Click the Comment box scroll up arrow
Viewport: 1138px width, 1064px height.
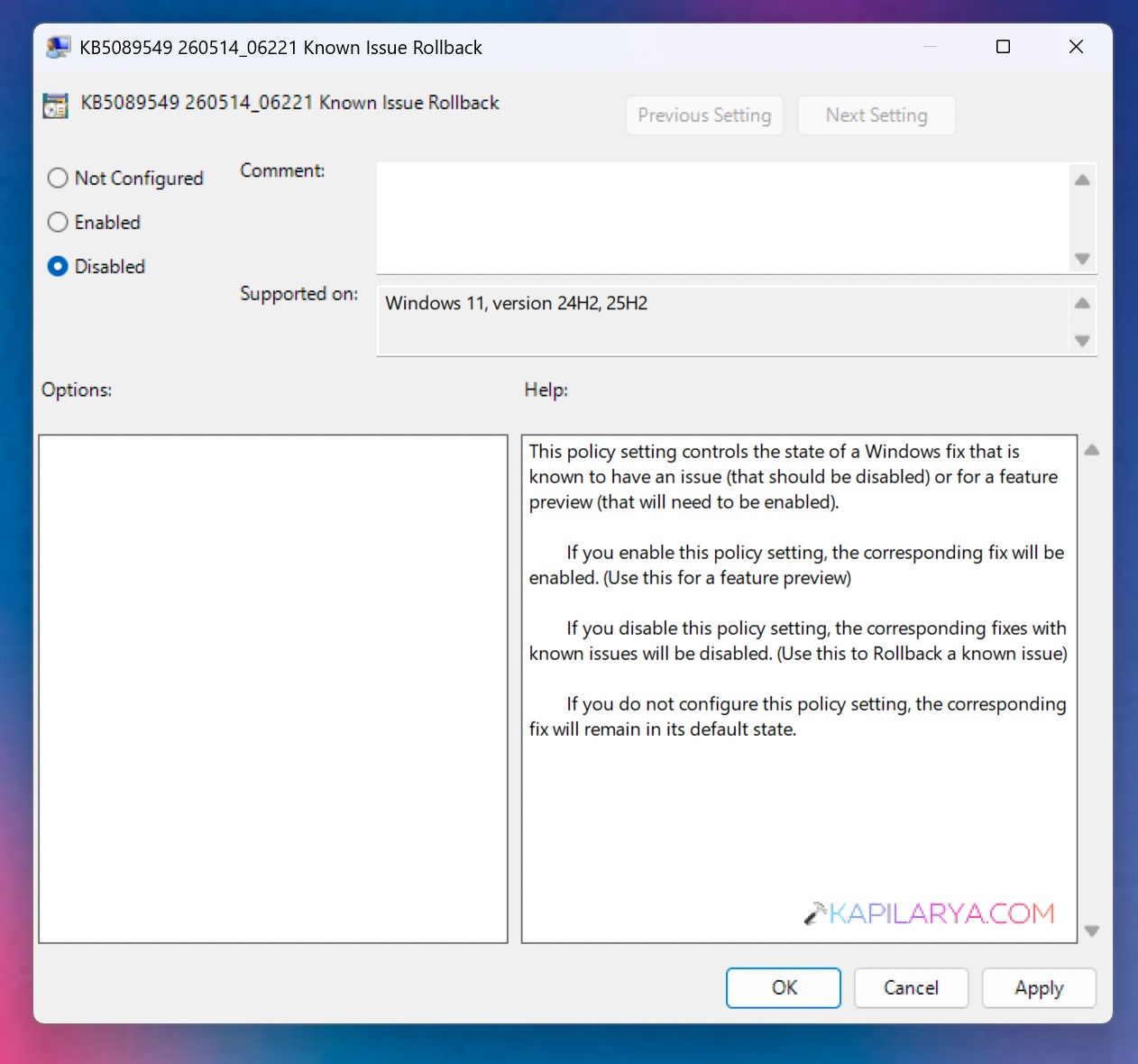[x=1082, y=179]
